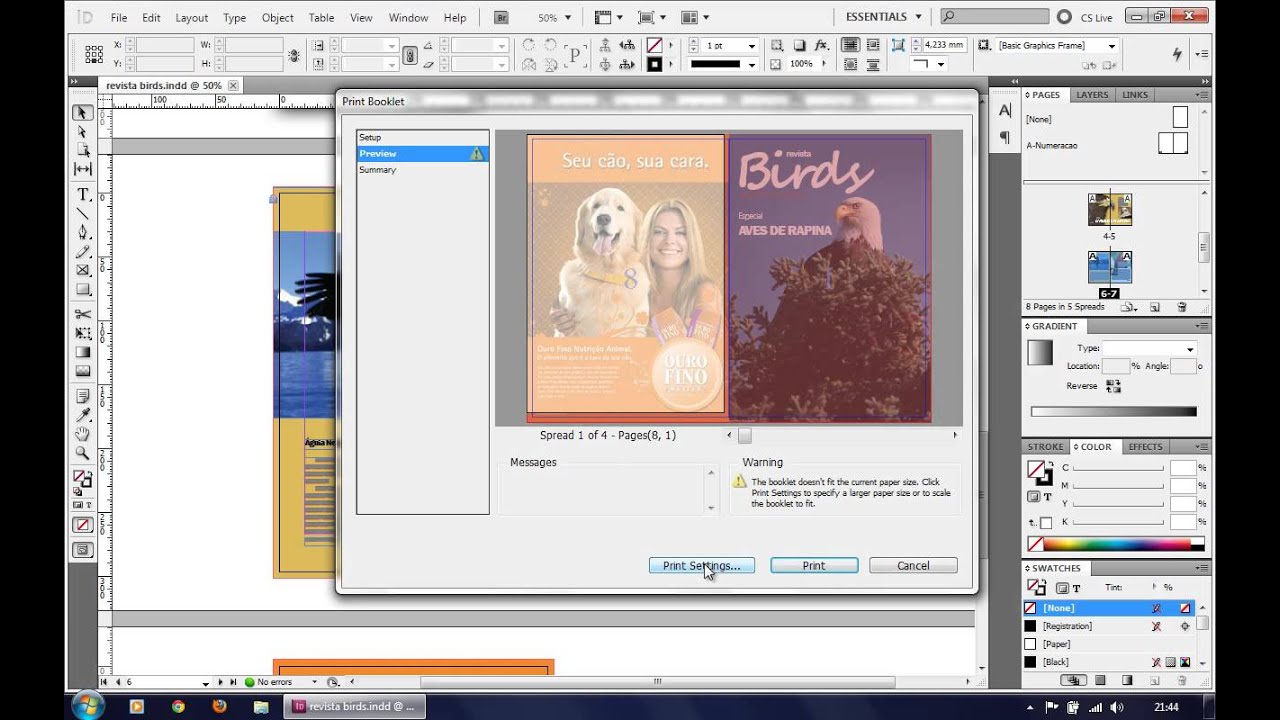Switch to the LINKS panel tab

tap(1135, 95)
